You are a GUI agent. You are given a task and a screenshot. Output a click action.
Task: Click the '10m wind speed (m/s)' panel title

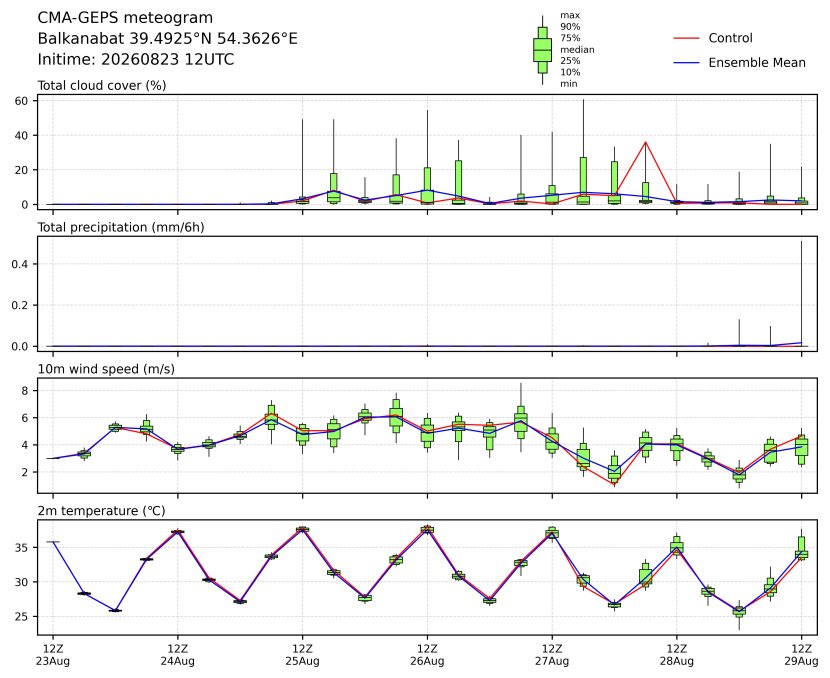(106, 369)
